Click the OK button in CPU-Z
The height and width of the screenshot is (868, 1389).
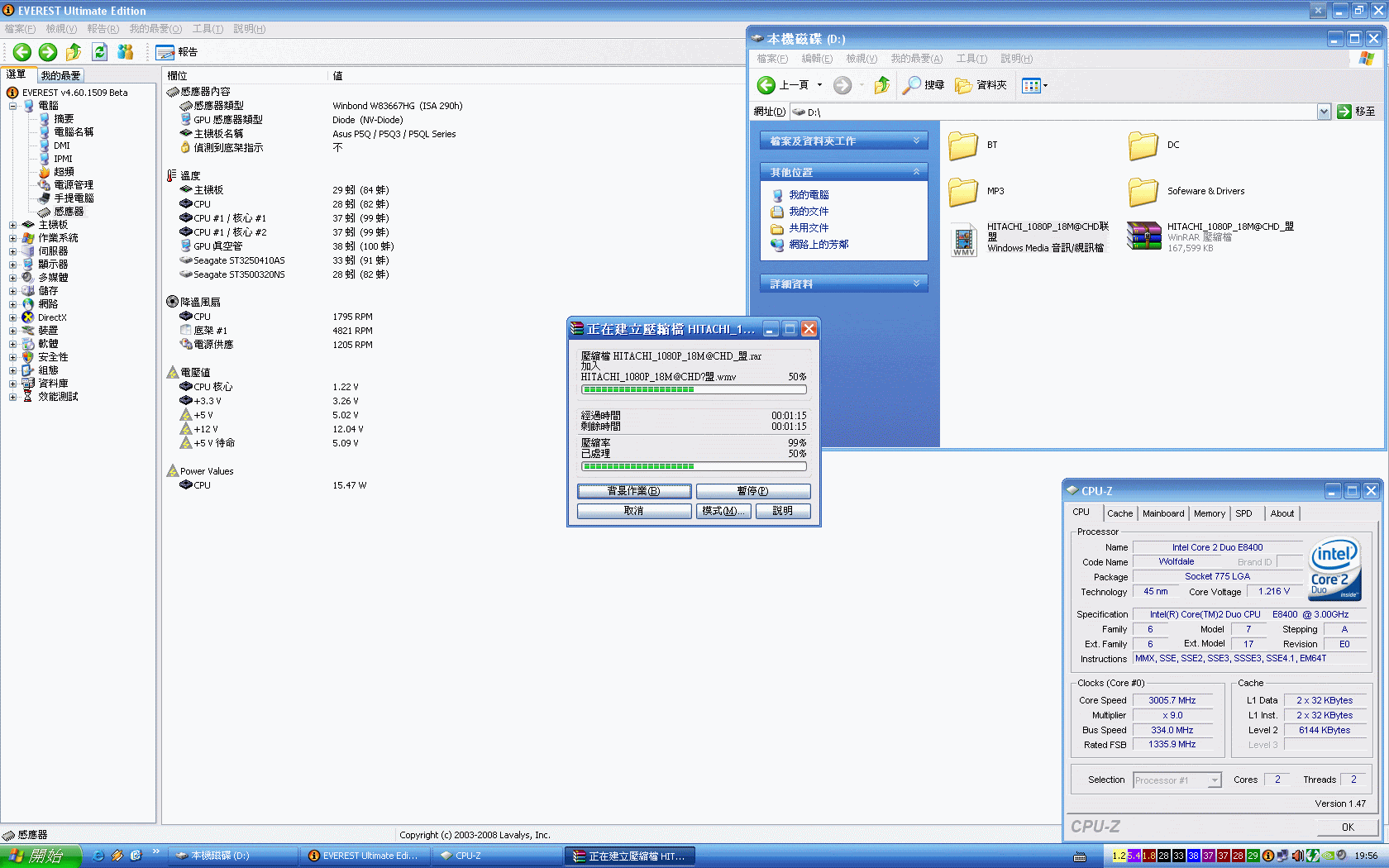(1348, 827)
